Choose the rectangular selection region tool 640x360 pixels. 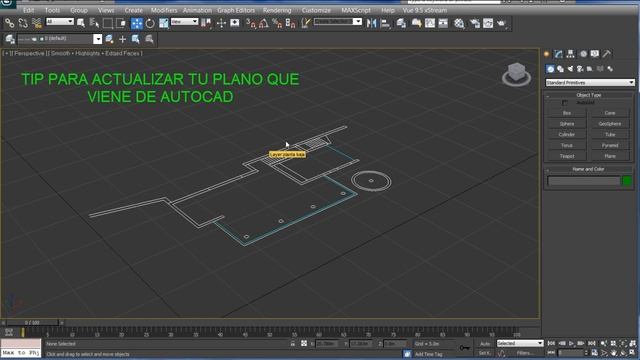click(x=108, y=23)
